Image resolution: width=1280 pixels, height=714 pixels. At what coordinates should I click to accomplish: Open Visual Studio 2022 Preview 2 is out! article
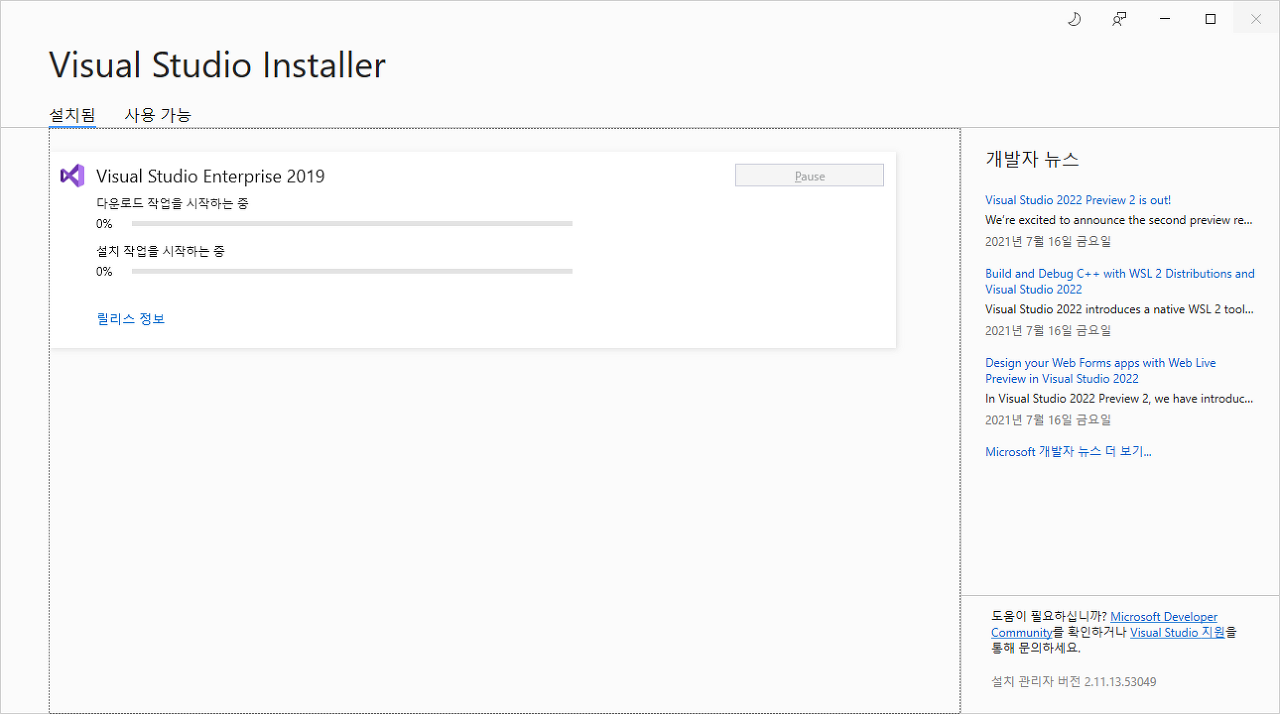(1078, 200)
